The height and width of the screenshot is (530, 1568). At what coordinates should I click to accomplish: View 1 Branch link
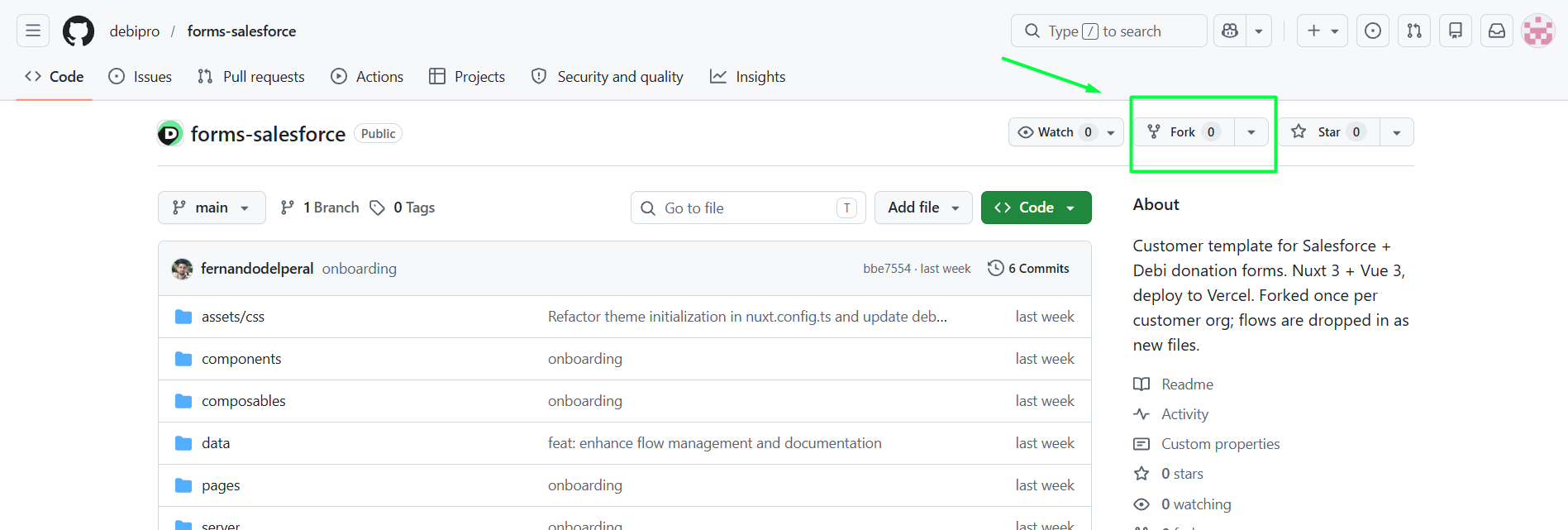[320, 208]
